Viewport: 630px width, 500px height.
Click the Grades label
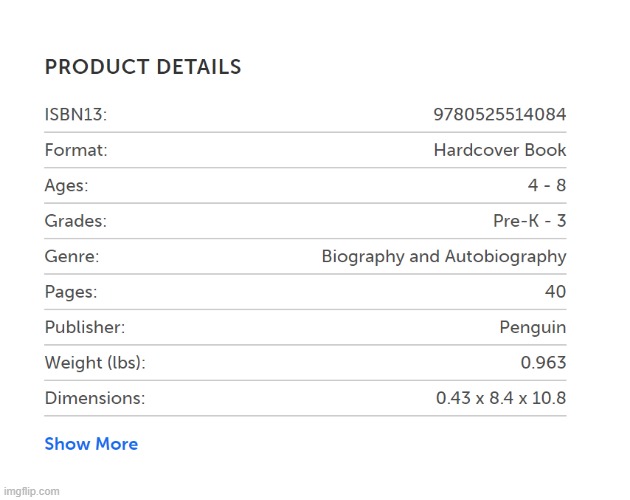click(75, 221)
